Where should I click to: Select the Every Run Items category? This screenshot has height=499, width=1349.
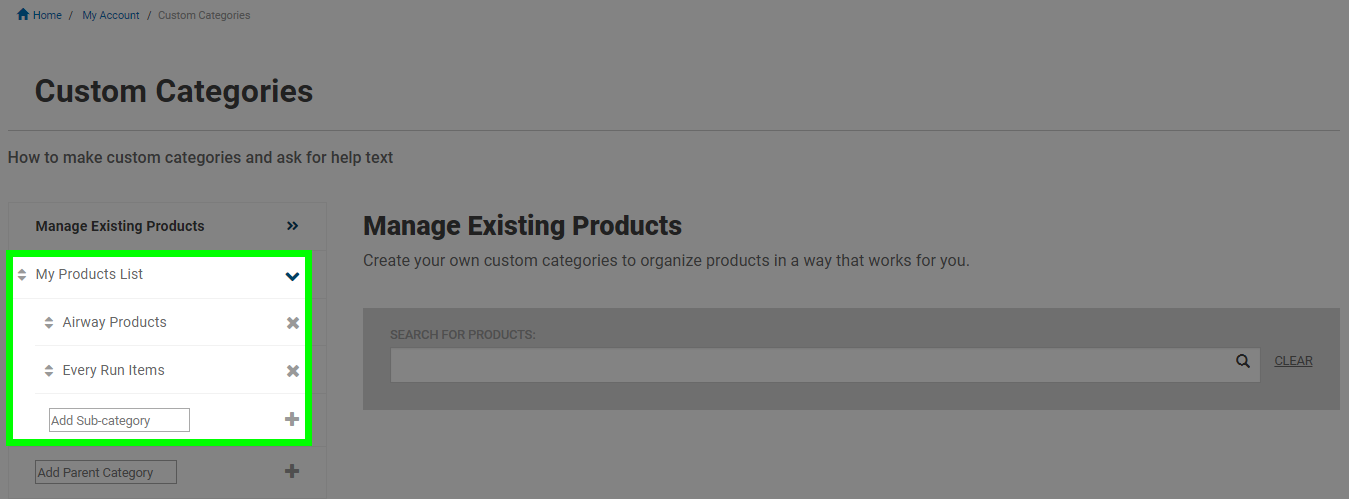(x=113, y=370)
